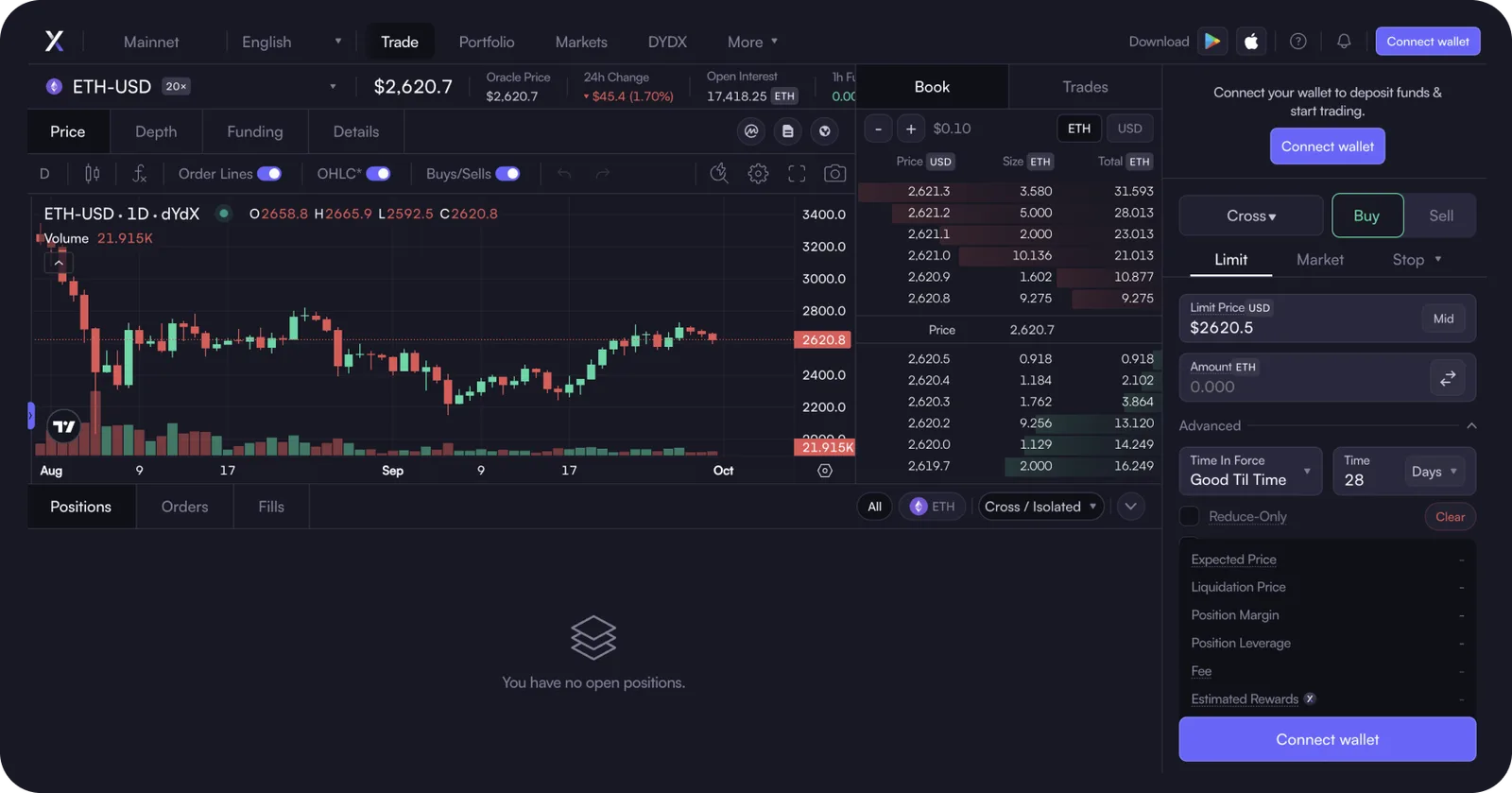Image resolution: width=1512 pixels, height=793 pixels.
Task: Open Cross / Isolated filter dropdown
Action: coord(1041,507)
